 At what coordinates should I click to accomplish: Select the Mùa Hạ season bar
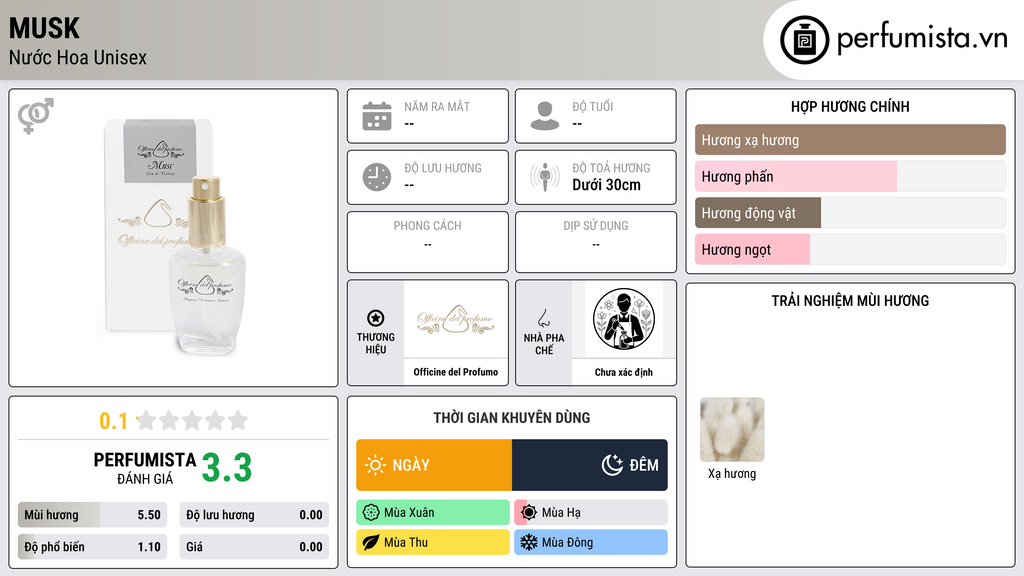click(x=591, y=513)
